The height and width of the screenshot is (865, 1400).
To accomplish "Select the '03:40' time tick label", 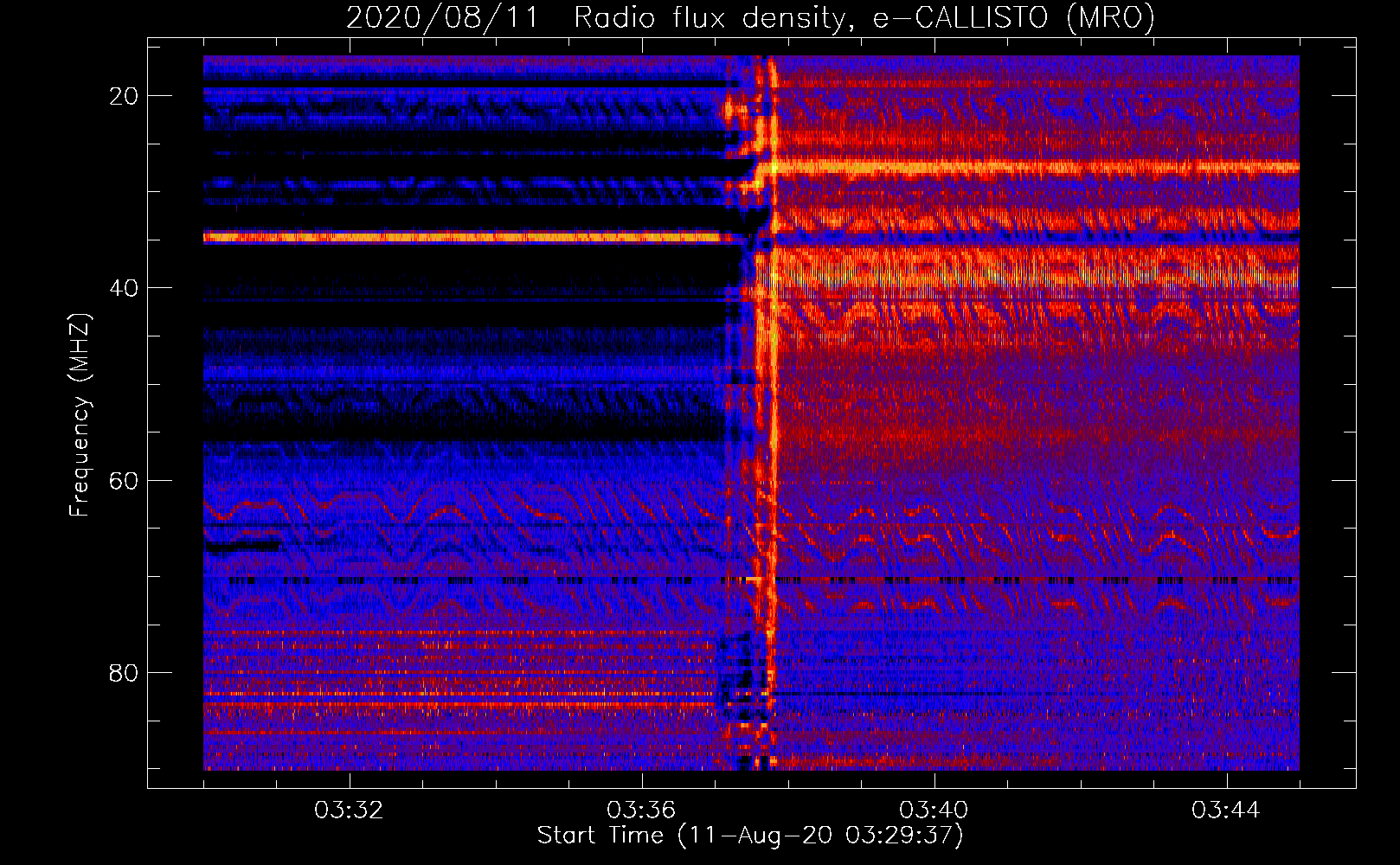I will 934,811.
